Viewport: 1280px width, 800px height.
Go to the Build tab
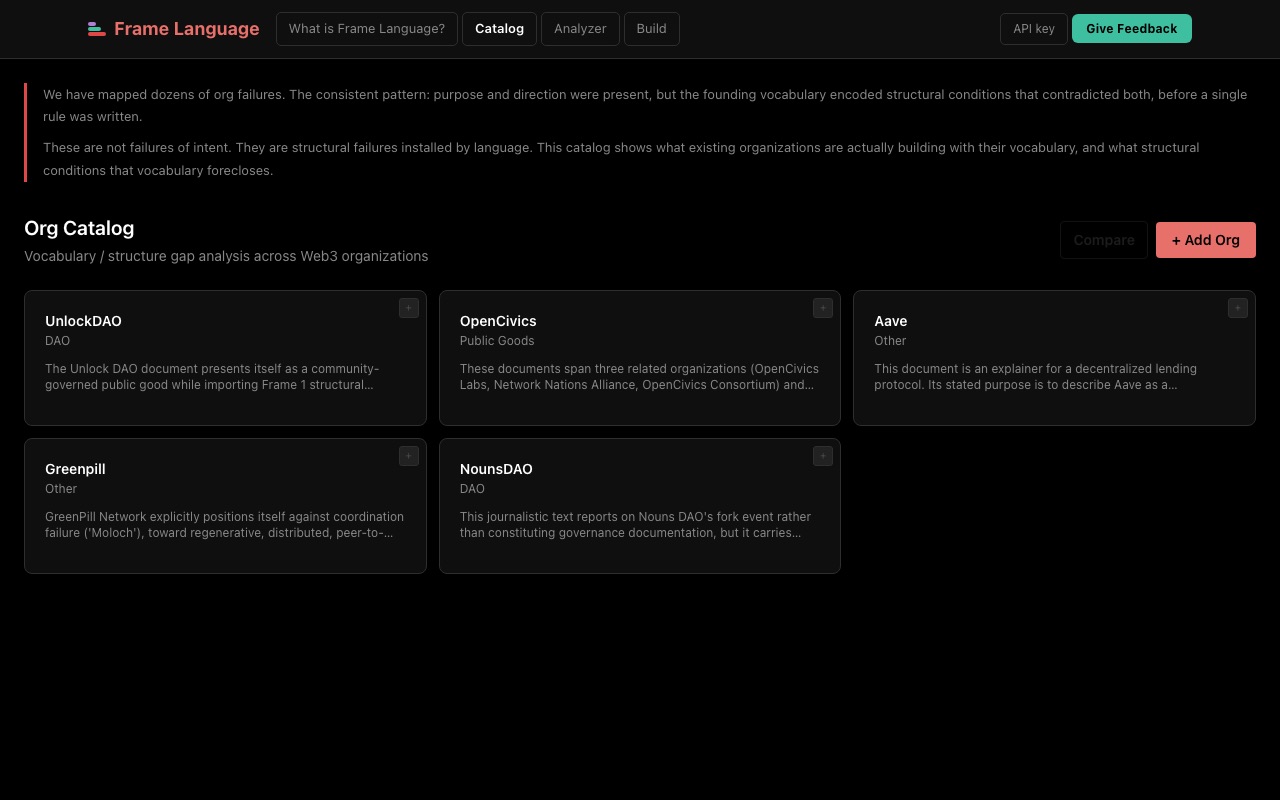pos(652,29)
